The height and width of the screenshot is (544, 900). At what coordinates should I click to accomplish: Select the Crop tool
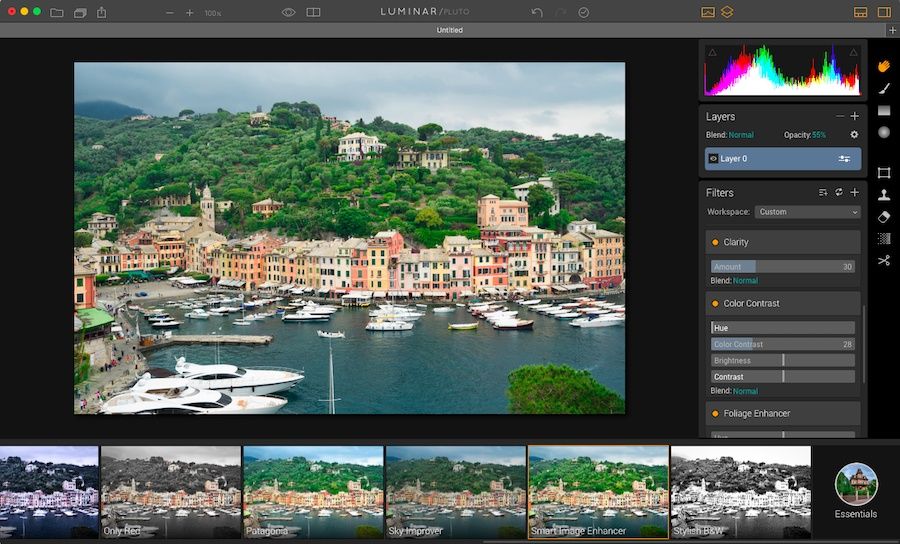point(884,173)
